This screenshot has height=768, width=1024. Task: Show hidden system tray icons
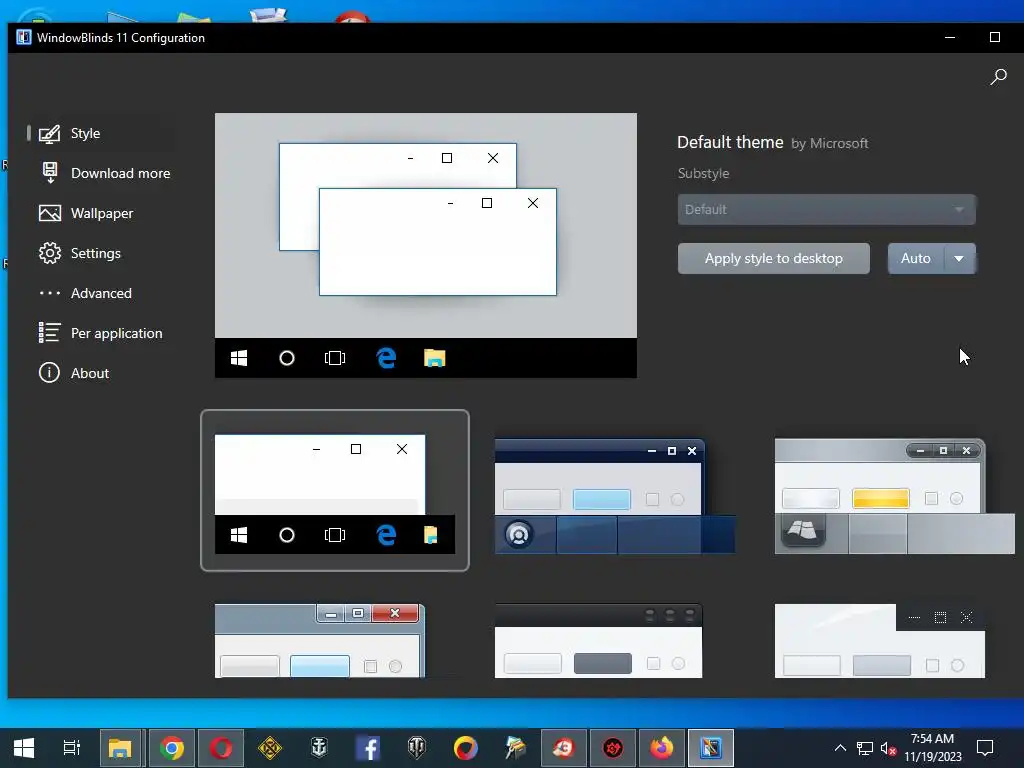pyautogui.click(x=840, y=748)
